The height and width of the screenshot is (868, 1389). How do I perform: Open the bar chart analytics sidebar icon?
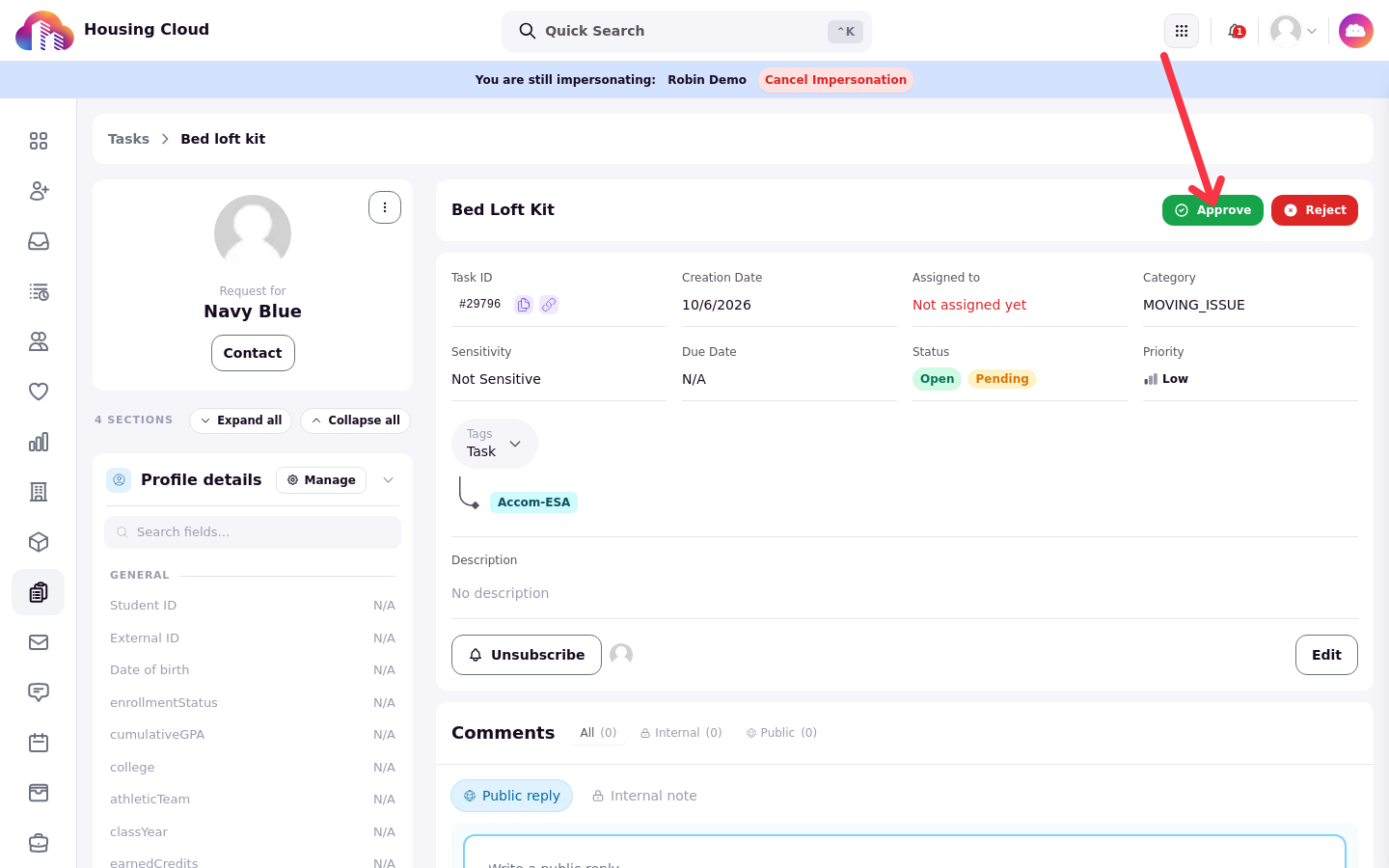tap(39, 442)
